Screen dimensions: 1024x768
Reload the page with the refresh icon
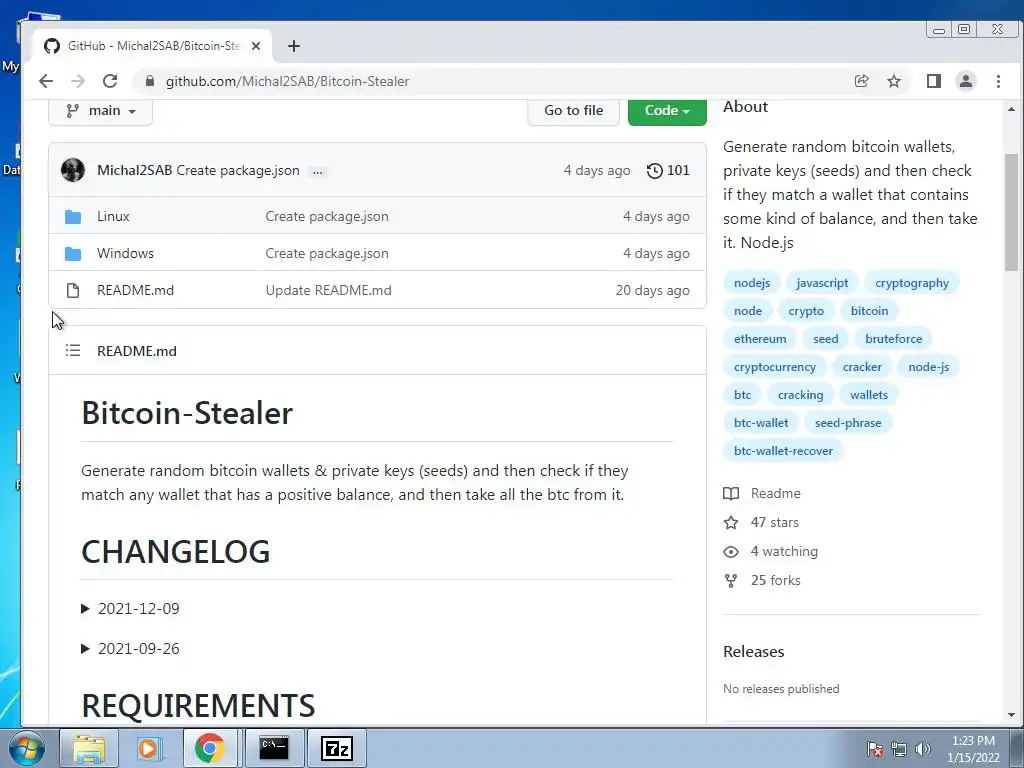point(110,81)
